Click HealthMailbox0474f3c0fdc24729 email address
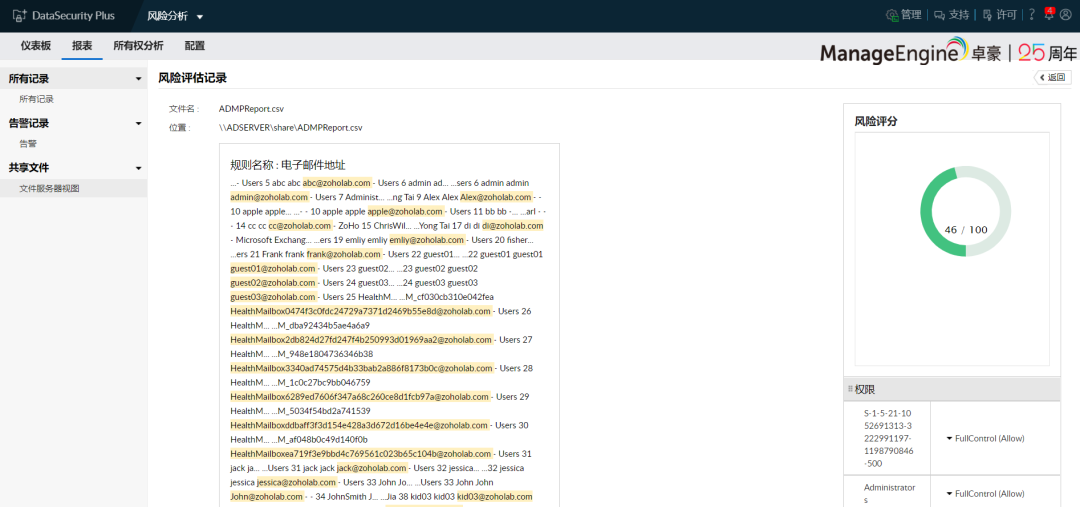The image size is (1080, 507). point(361,311)
